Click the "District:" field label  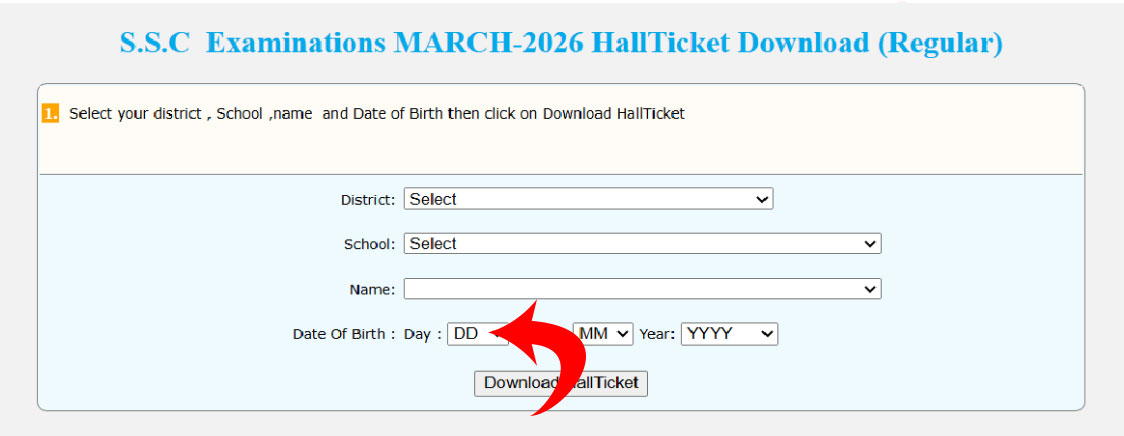(368, 200)
